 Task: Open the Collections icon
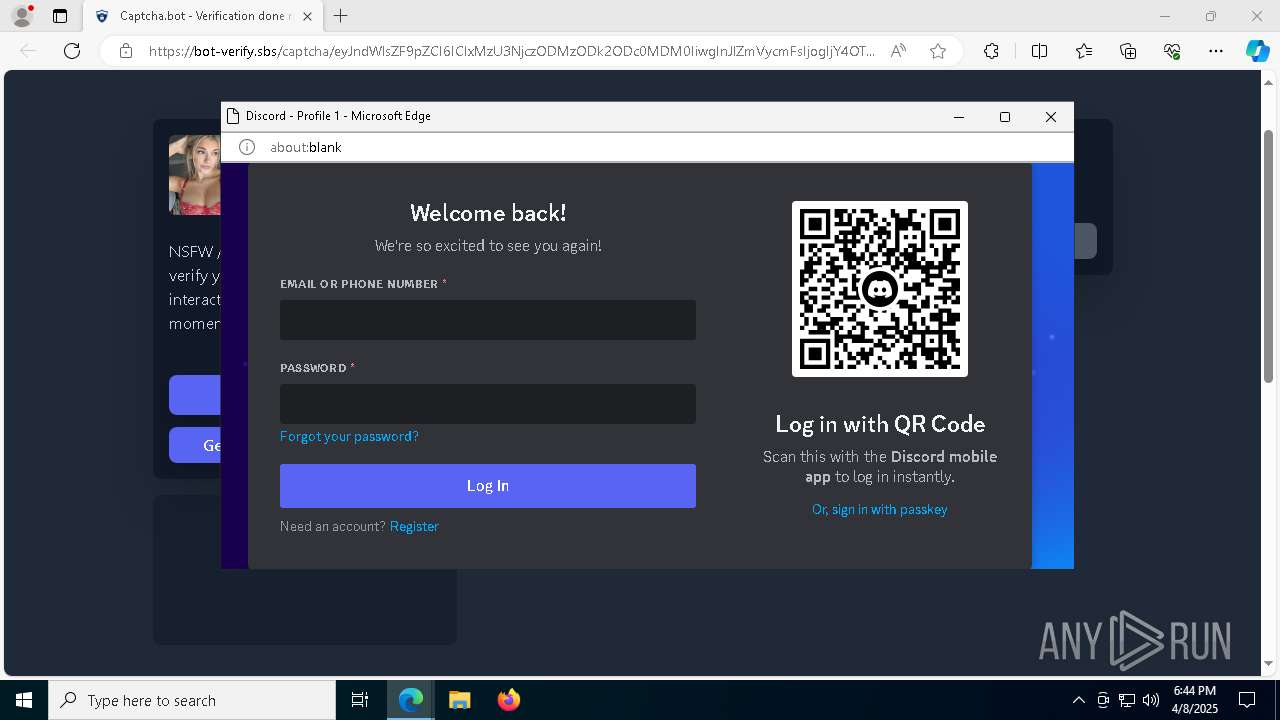pyautogui.click(x=1128, y=51)
